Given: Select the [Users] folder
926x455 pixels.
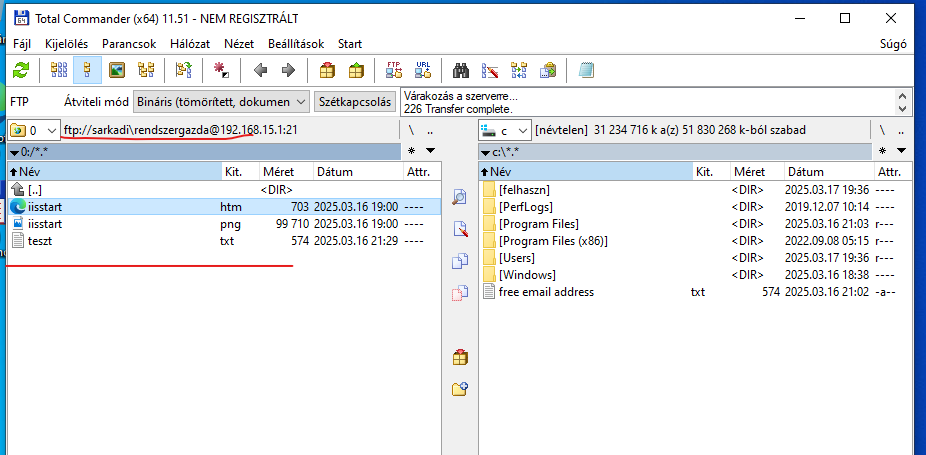Looking at the screenshot, I should pyautogui.click(x=694, y=258).
